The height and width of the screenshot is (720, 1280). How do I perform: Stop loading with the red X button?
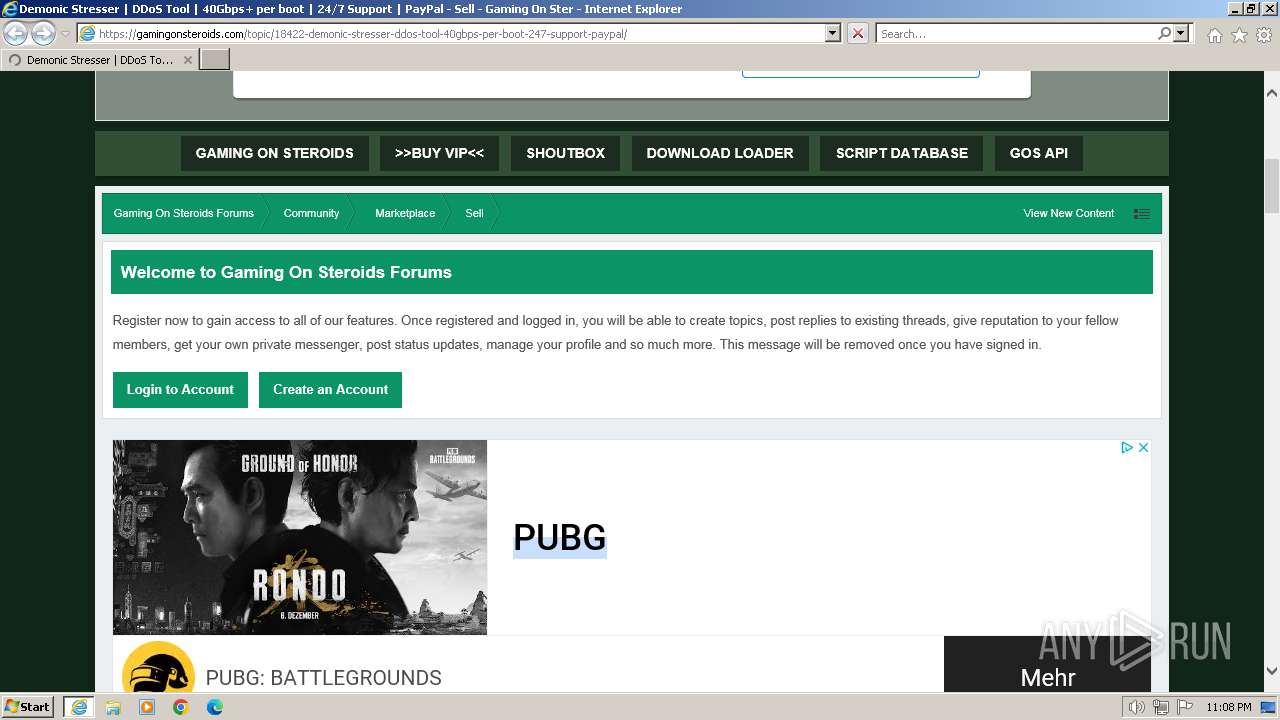click(x=857, y=33)
